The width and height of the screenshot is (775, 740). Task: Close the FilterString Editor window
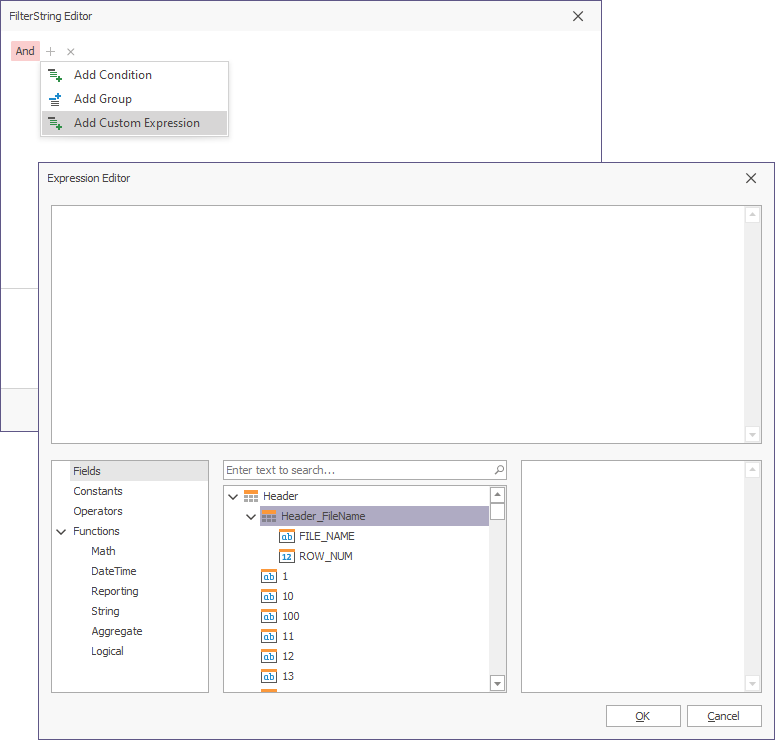[578, 16]
